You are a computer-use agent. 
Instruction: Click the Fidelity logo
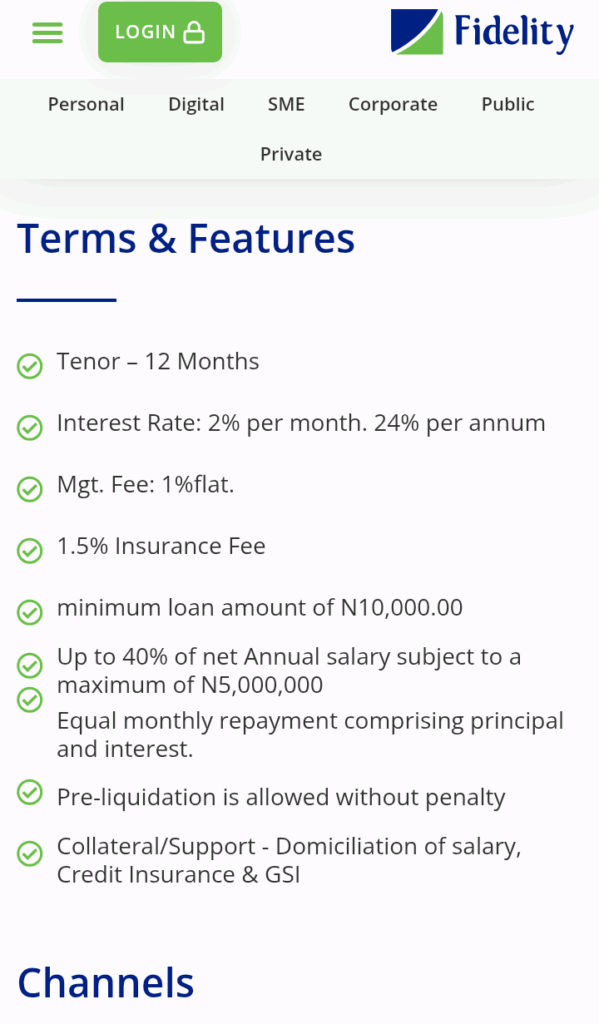tap(482, 31)
